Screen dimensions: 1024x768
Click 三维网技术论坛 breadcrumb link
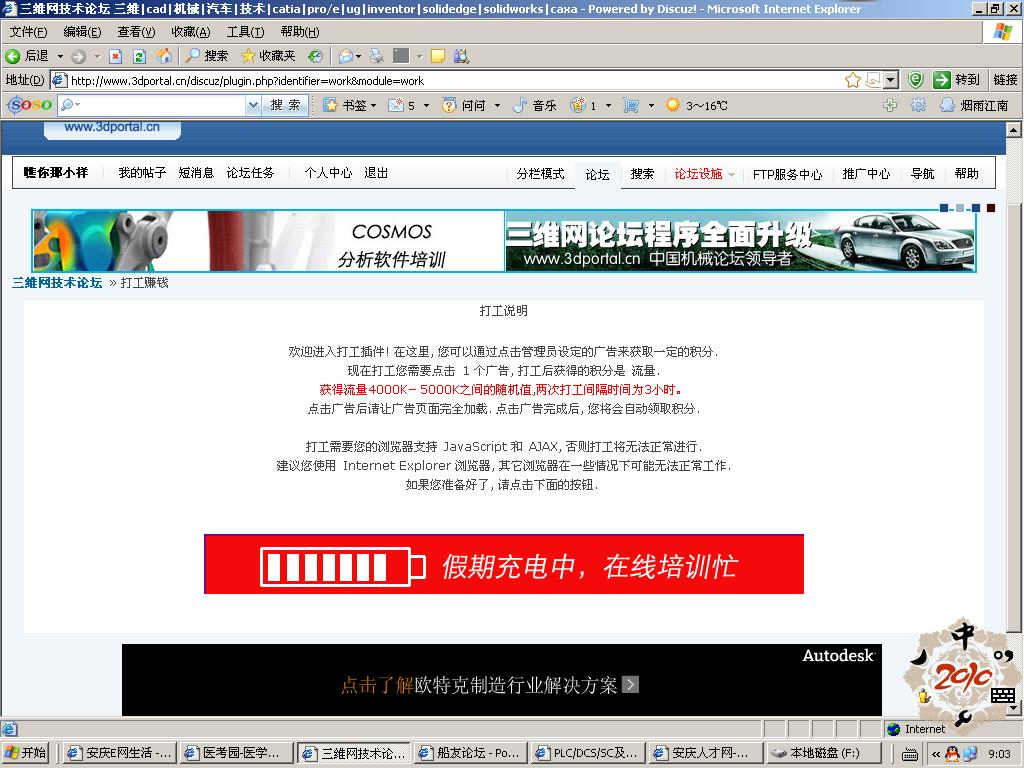pyautogui.click(x=57, y=283)
